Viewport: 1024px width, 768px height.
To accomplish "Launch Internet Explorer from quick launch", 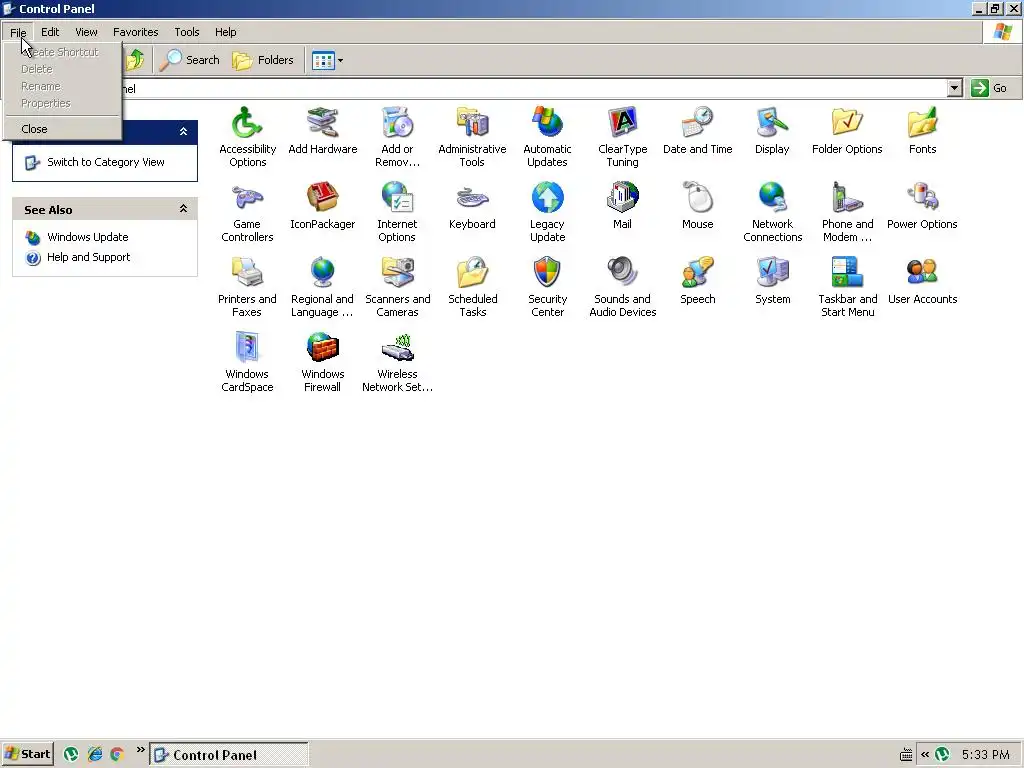I will tap(95, 754).
